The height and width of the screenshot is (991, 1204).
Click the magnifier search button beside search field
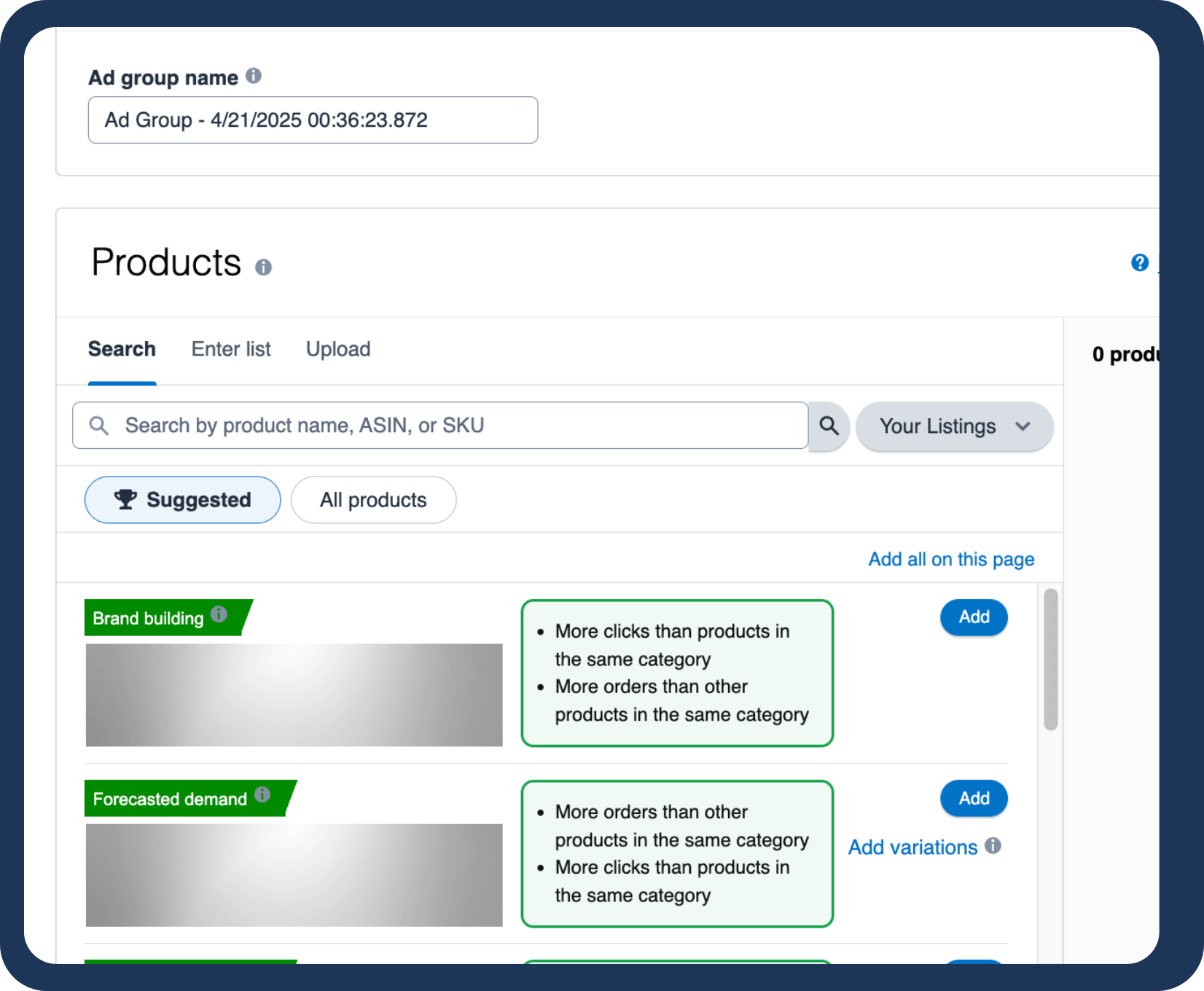click(829, 426)
